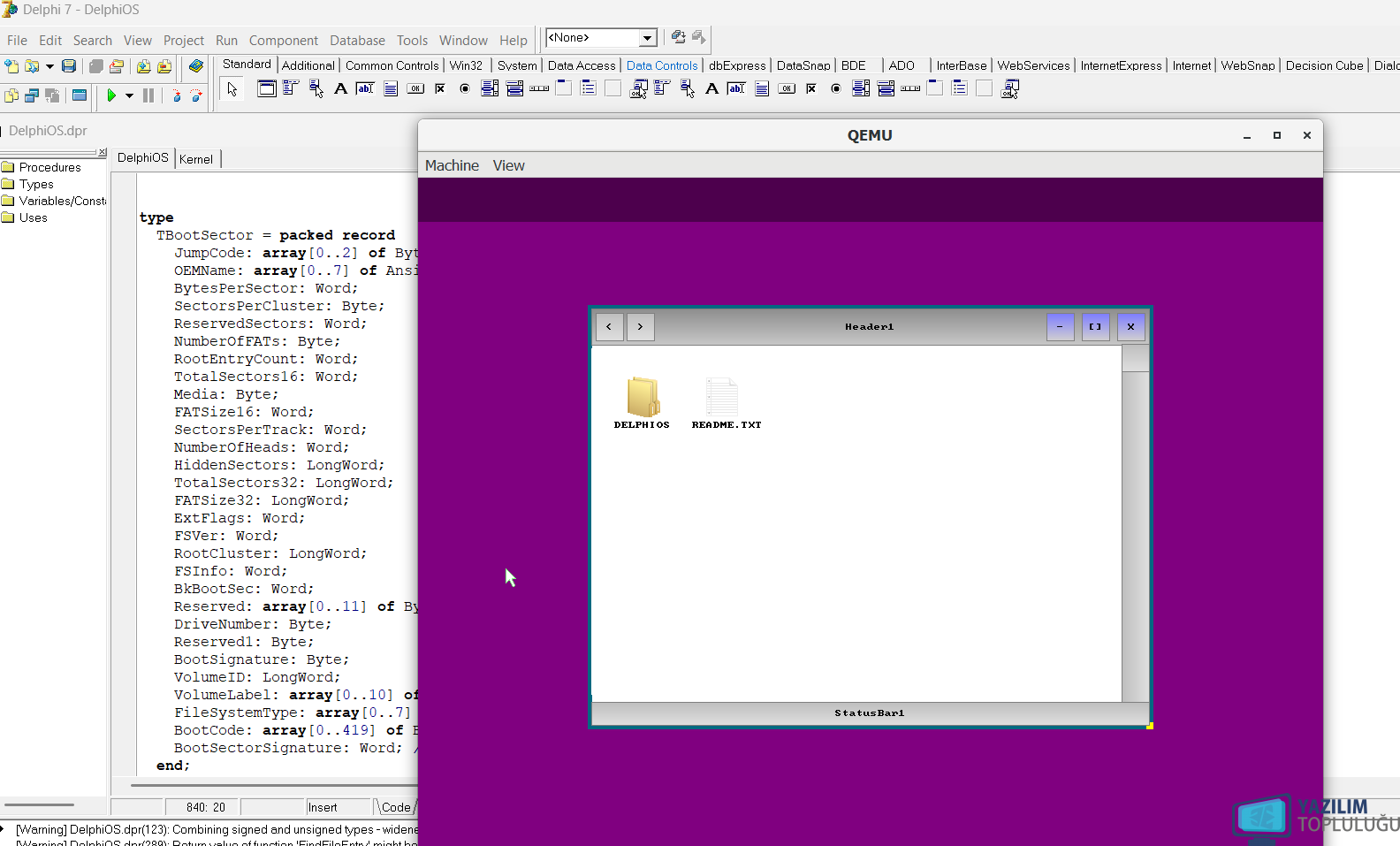Select Uses folder in Code Explorer
The width and height of the screenshot is (1400, 846).
tap(25, 217)
